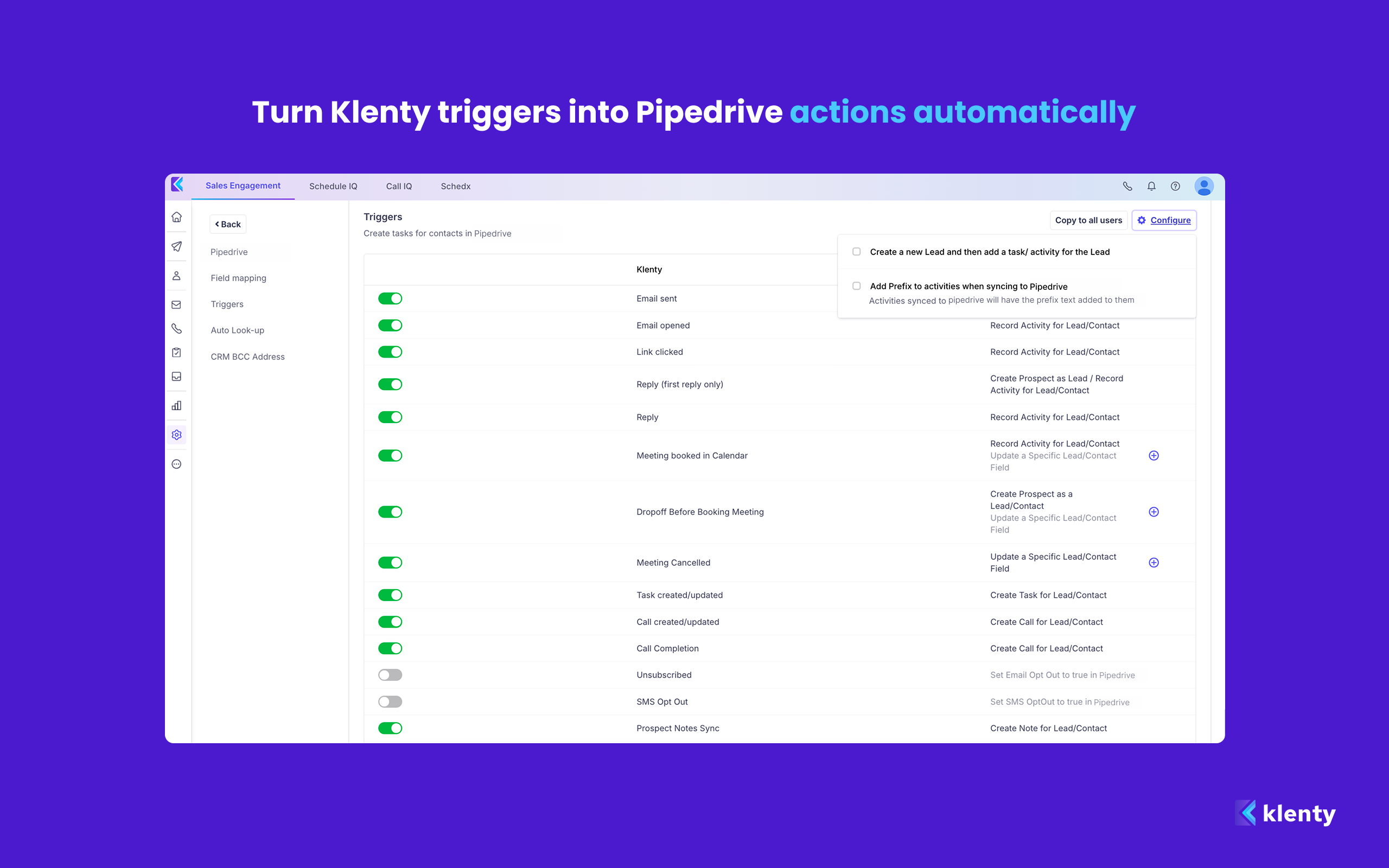
Task: Toggle the Call created/updated trigger
Action: (x=390, y=622)
